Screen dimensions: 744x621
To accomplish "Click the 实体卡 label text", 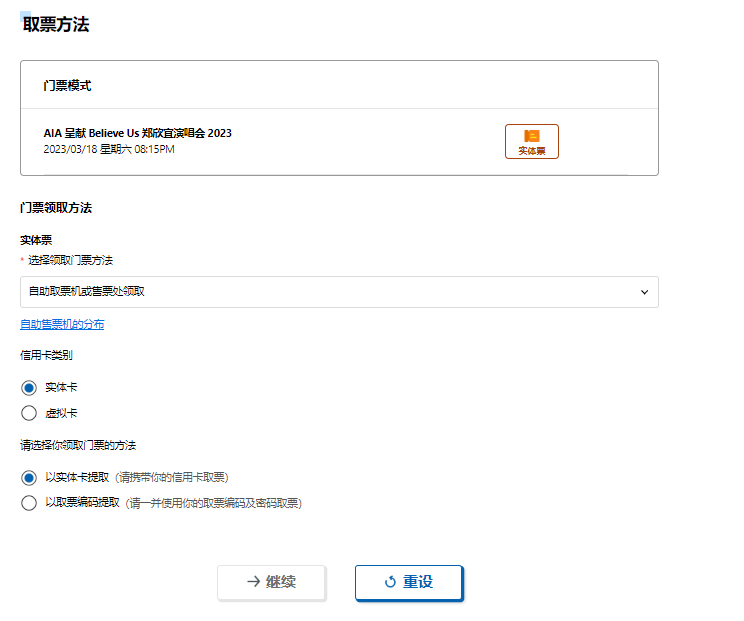I will [61, 388].
